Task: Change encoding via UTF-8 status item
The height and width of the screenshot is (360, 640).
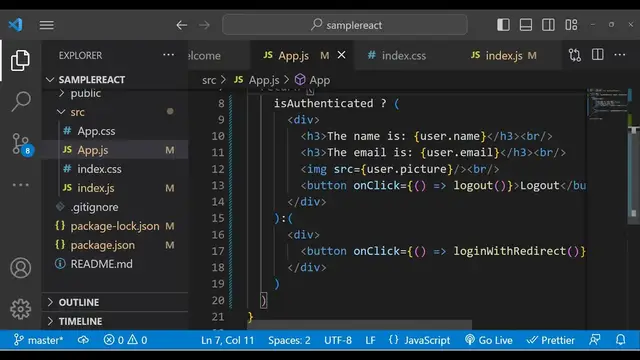Action: click(x=338, y=340)
